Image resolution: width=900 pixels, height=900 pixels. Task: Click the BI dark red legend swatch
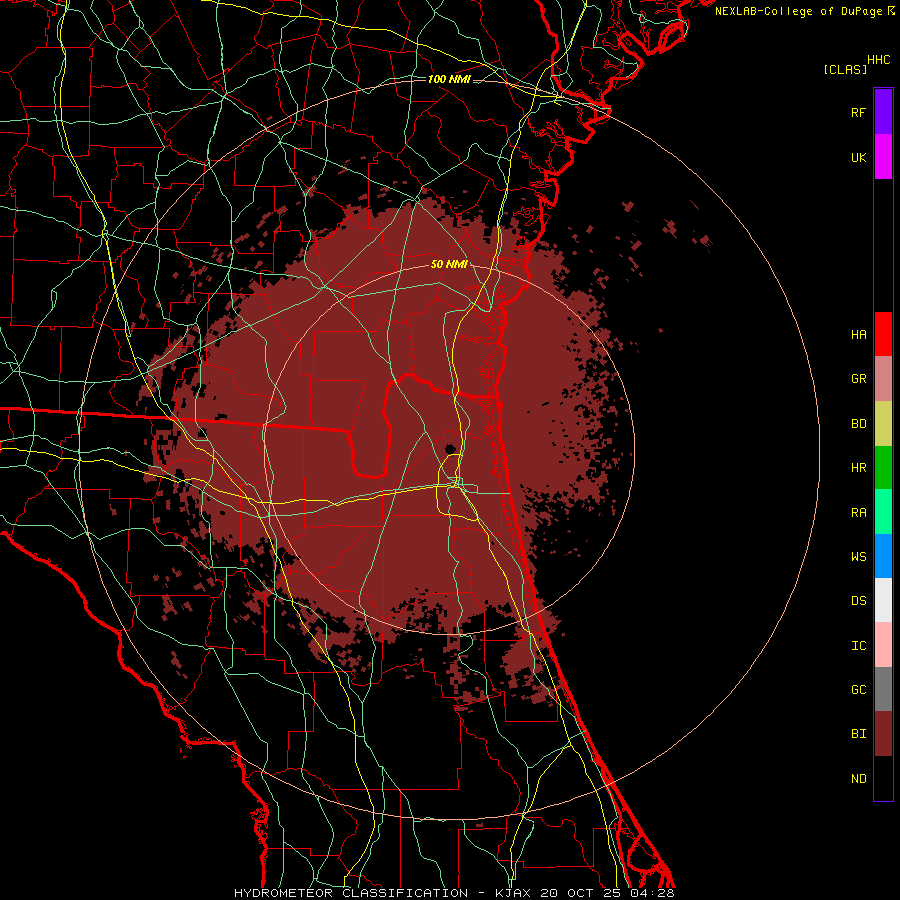coord(883,734)
